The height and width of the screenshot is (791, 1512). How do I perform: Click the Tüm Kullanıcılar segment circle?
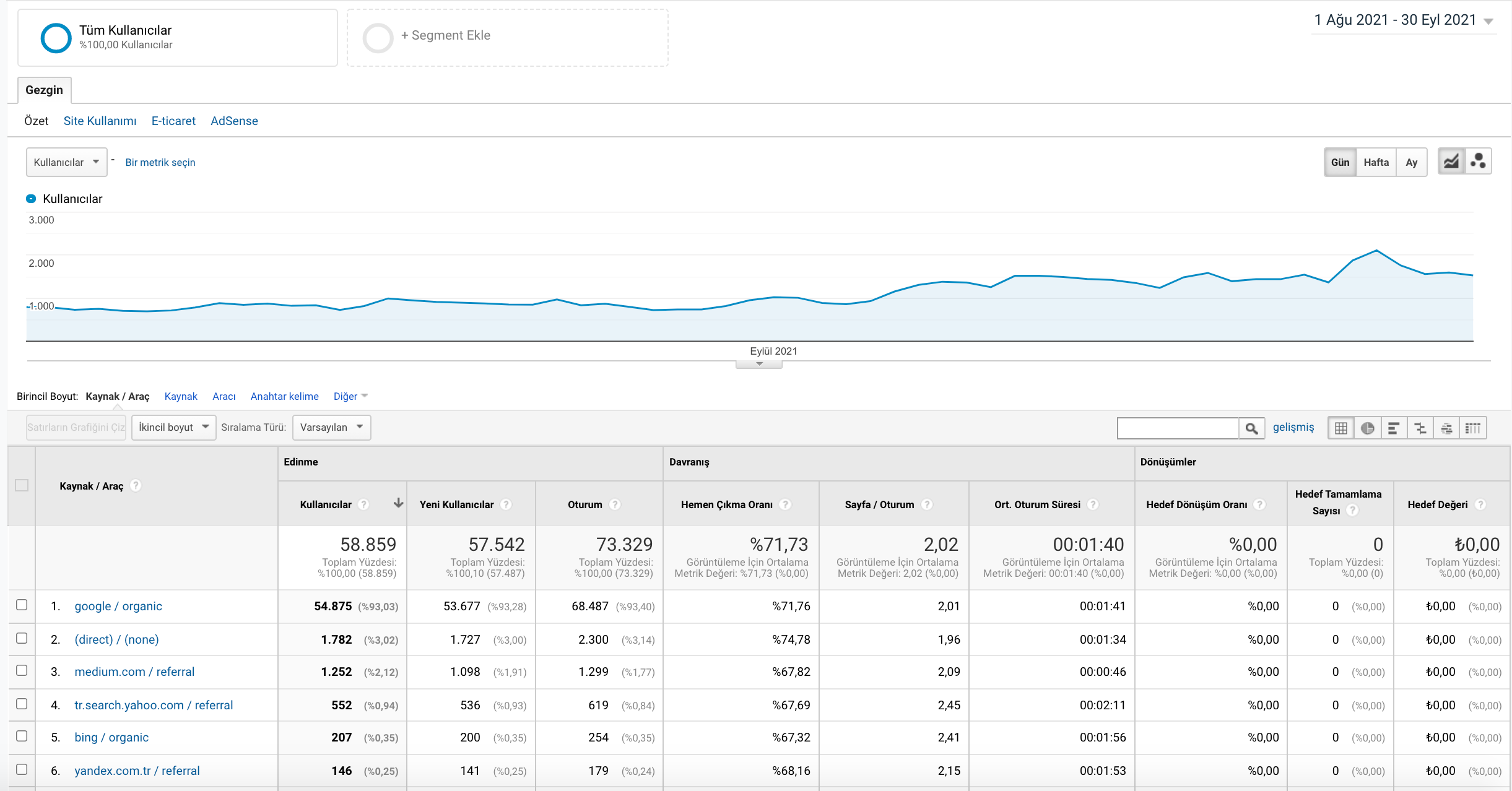pos(56,38)
